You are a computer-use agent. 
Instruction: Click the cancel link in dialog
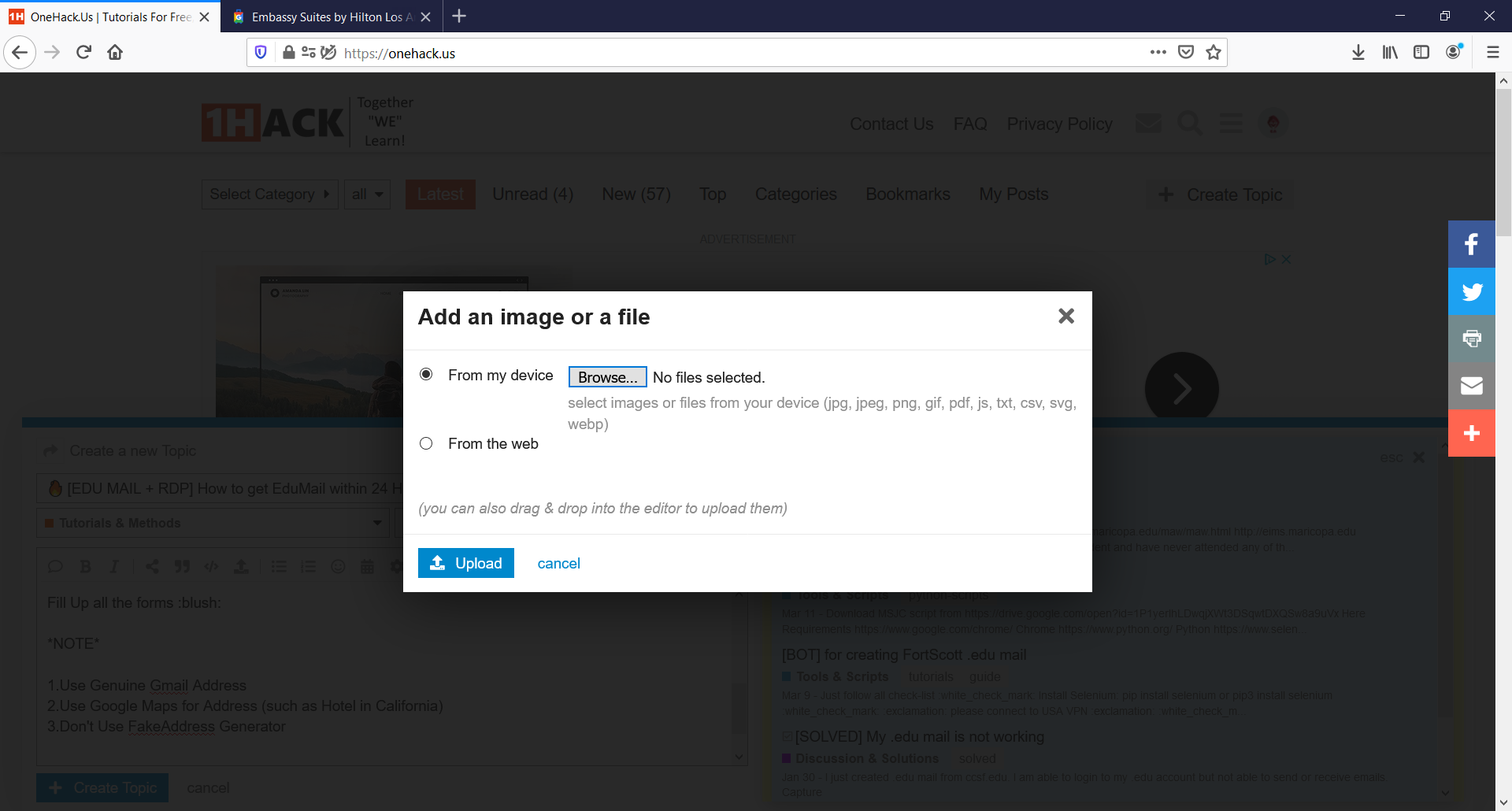click(x=558, y=563)
